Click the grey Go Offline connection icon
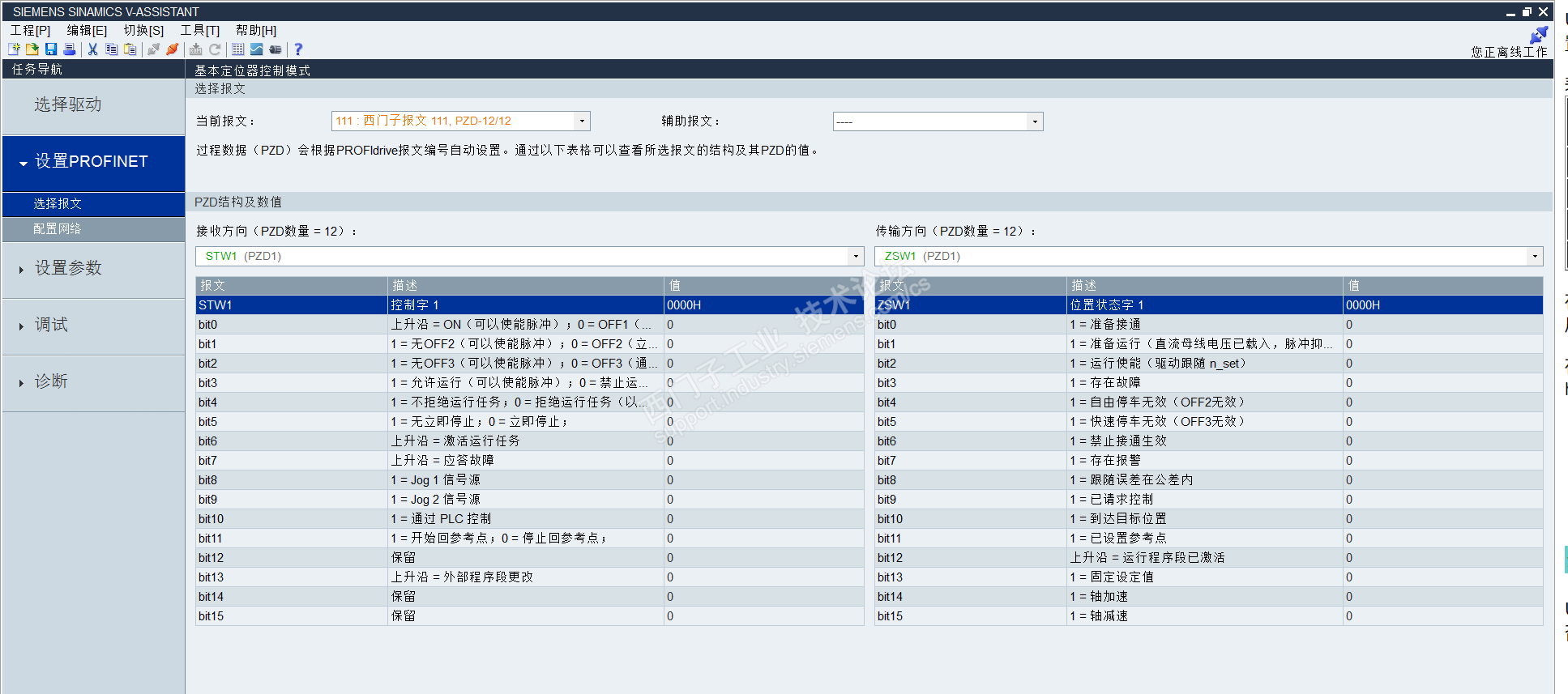1568x694 pixels. 153,49
